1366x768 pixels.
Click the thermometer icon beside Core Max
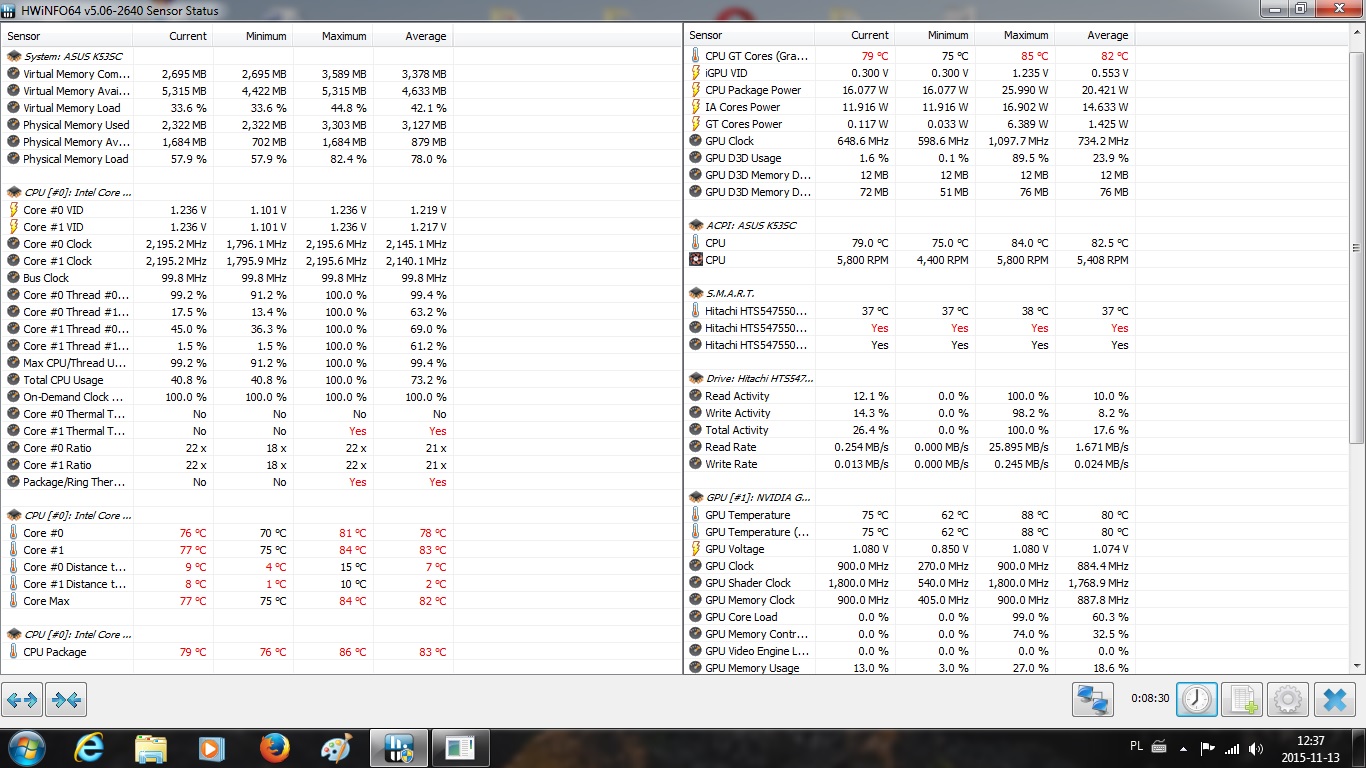tap(14, 601)
